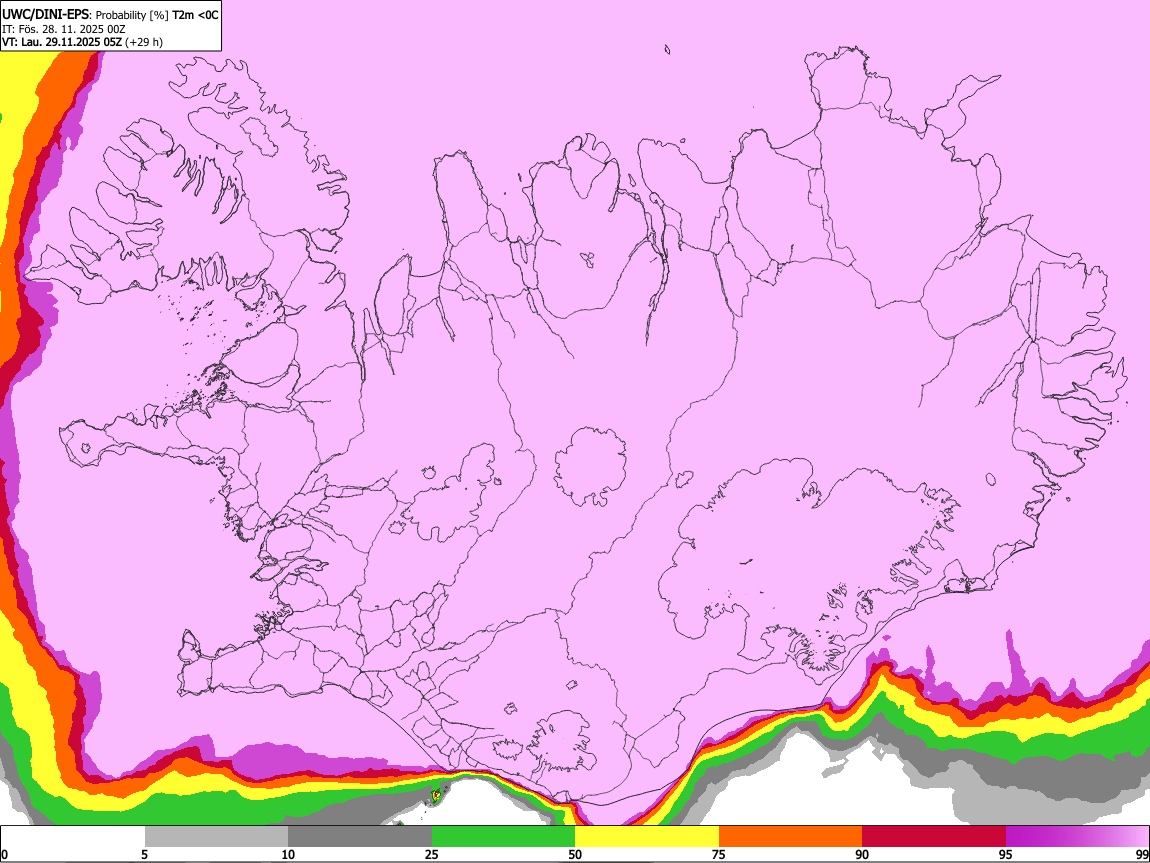
Task: Click the purple 95-99% legend swatch
Action: (1077, 837)
